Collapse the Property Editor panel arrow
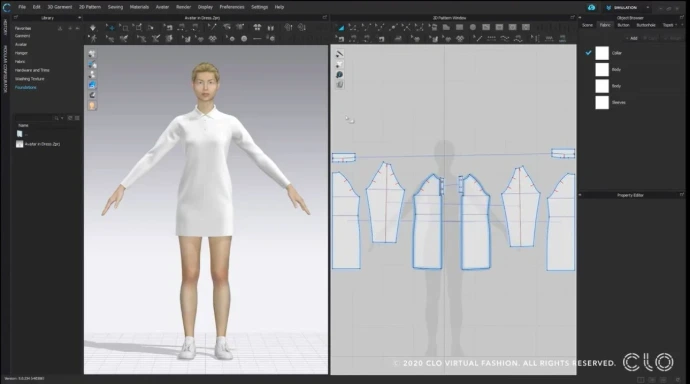Image resolution: width=690 pixels, height=384 pixels. tap(580, 195)
